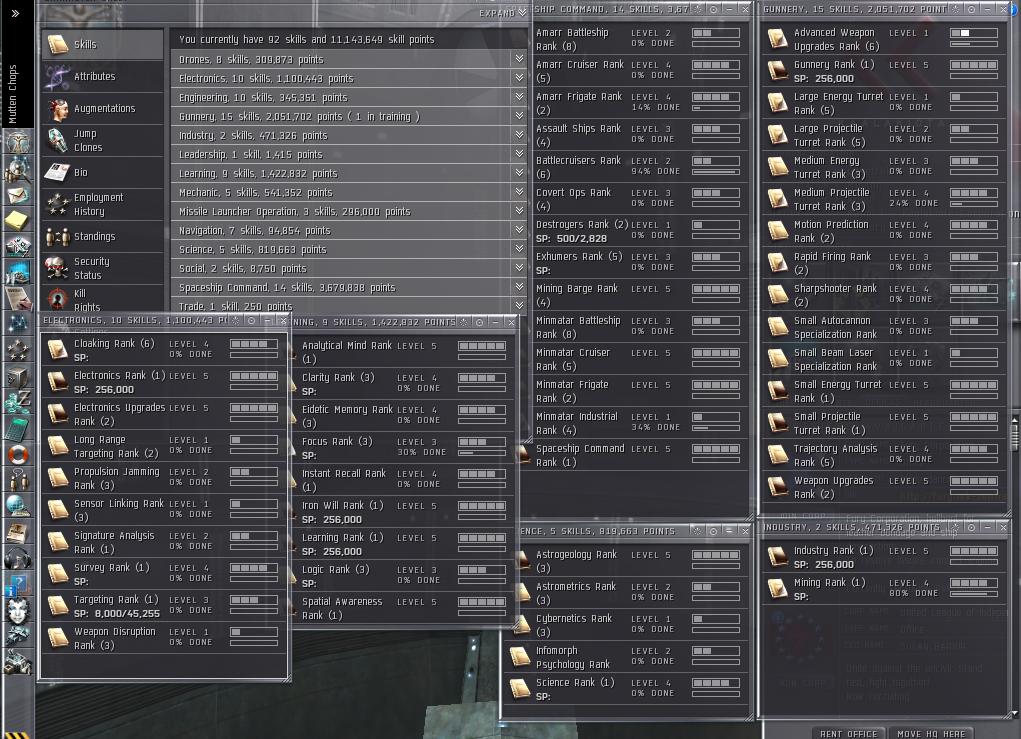1021x739 pixels.
Task: Click circle icon in Industry window header
Action: 971,527
